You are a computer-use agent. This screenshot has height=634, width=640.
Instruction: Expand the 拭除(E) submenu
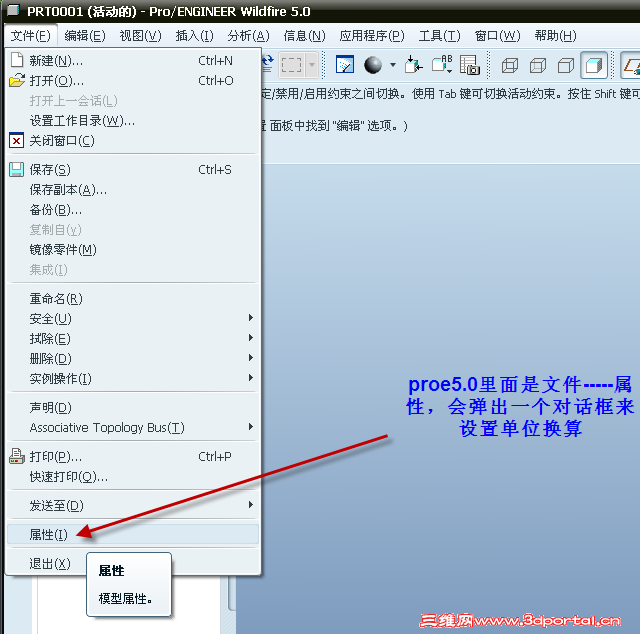coord(133,338)
